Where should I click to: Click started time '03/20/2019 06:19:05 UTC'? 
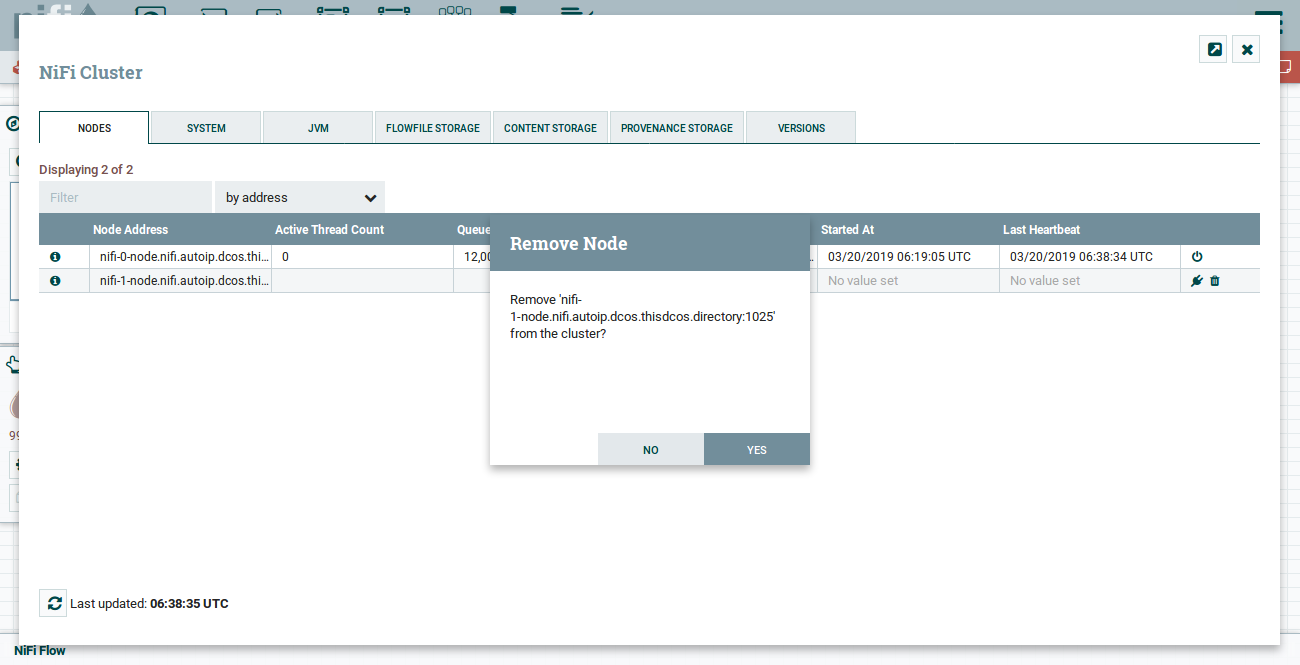(899, 257)
